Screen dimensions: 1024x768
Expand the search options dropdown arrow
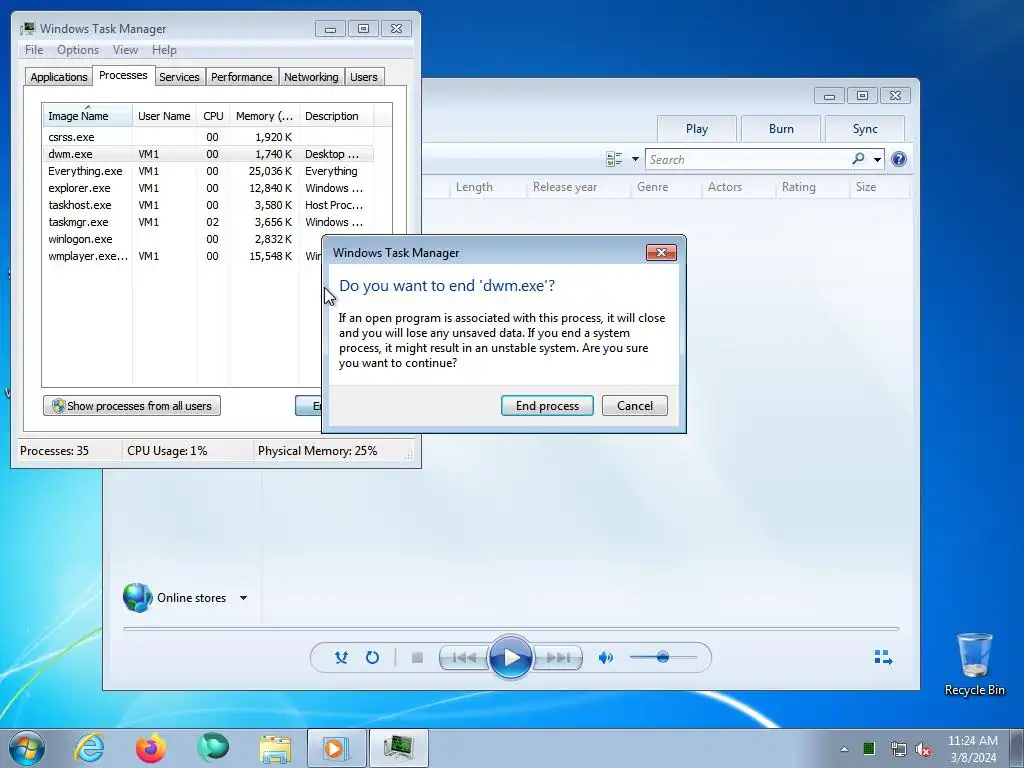click(877, 159)
